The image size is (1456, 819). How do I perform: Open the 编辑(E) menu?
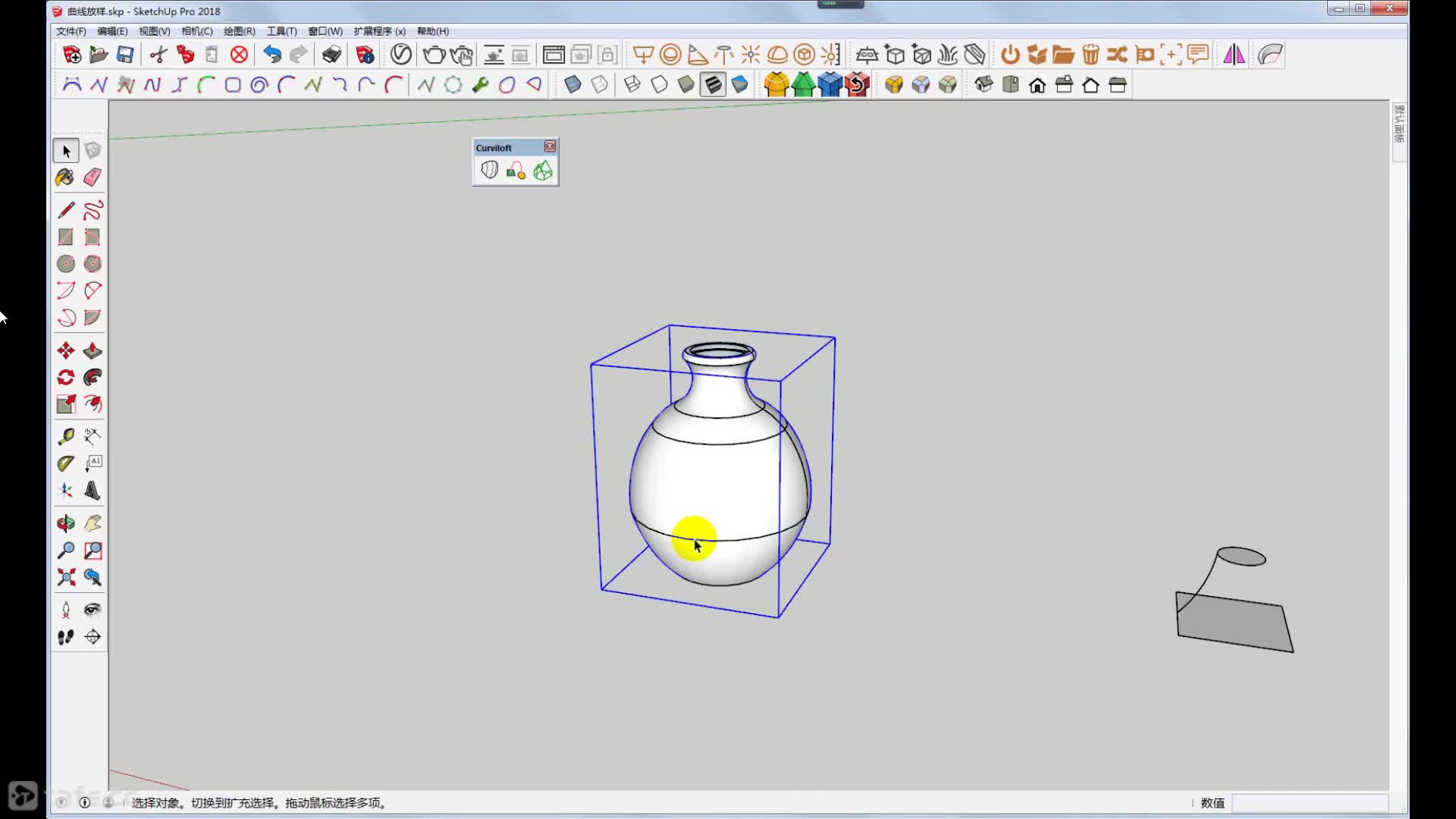click(112, 31)
